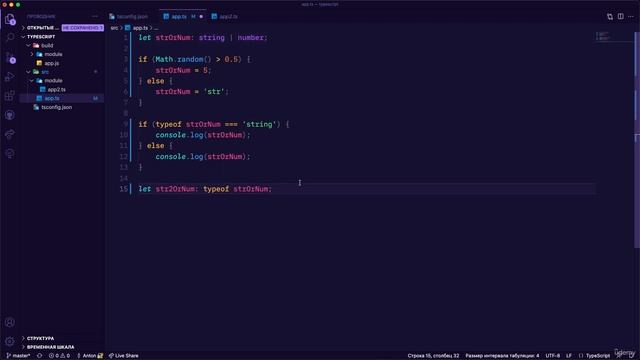Click 'let strOrNum: string | number;' on line 1

tap(203, 38)
